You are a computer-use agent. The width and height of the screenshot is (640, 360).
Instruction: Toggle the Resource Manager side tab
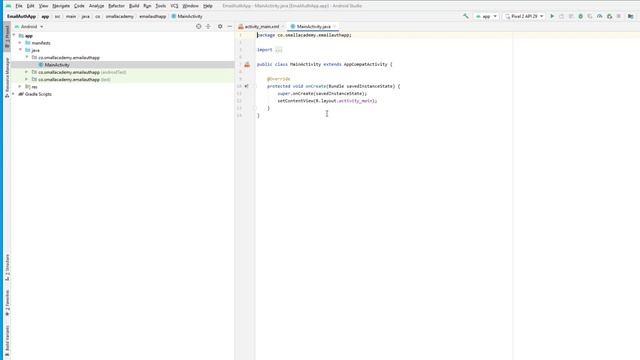[x=7, y=77]
